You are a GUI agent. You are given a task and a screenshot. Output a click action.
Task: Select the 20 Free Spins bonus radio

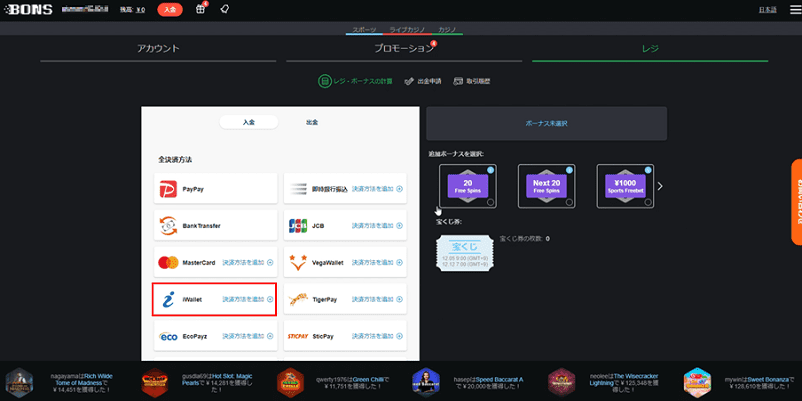point(490,203)
